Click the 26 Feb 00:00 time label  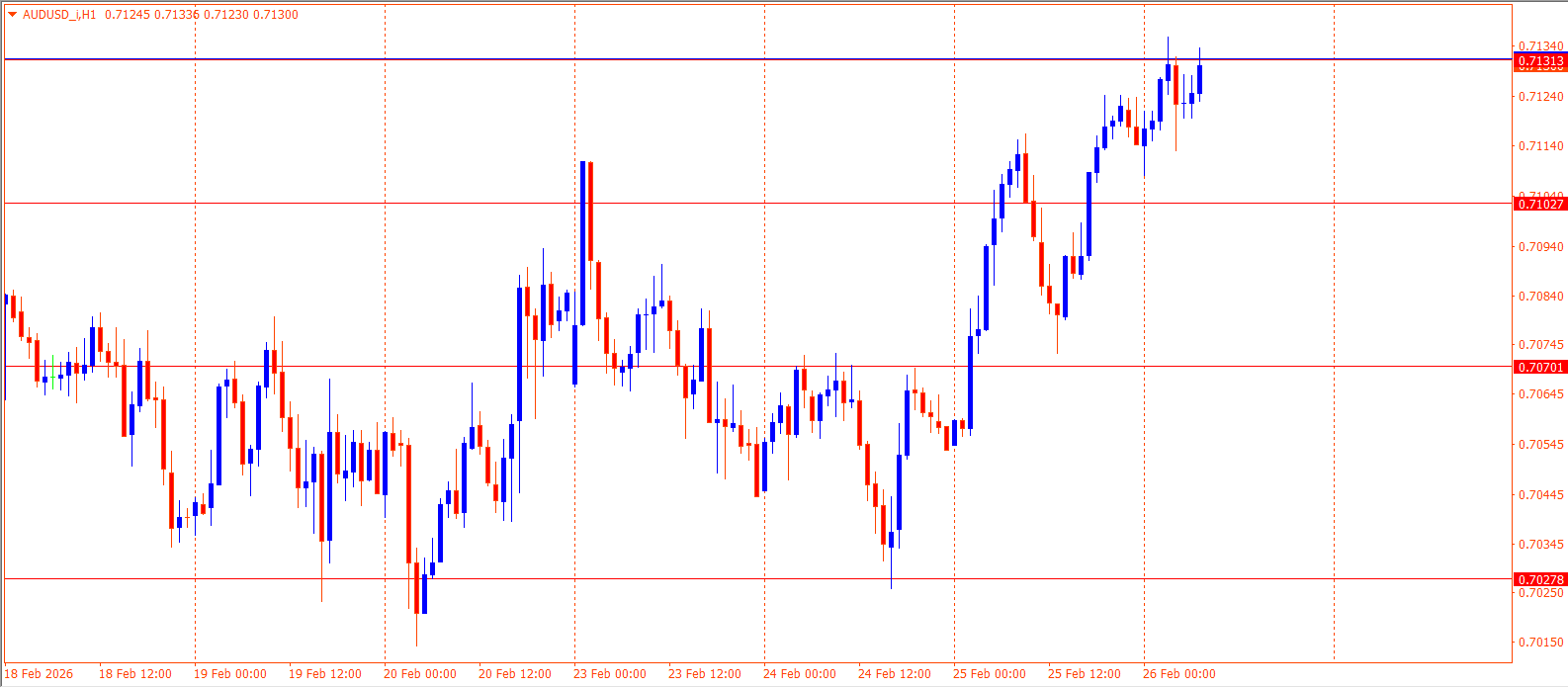(x=1179, y=674)
